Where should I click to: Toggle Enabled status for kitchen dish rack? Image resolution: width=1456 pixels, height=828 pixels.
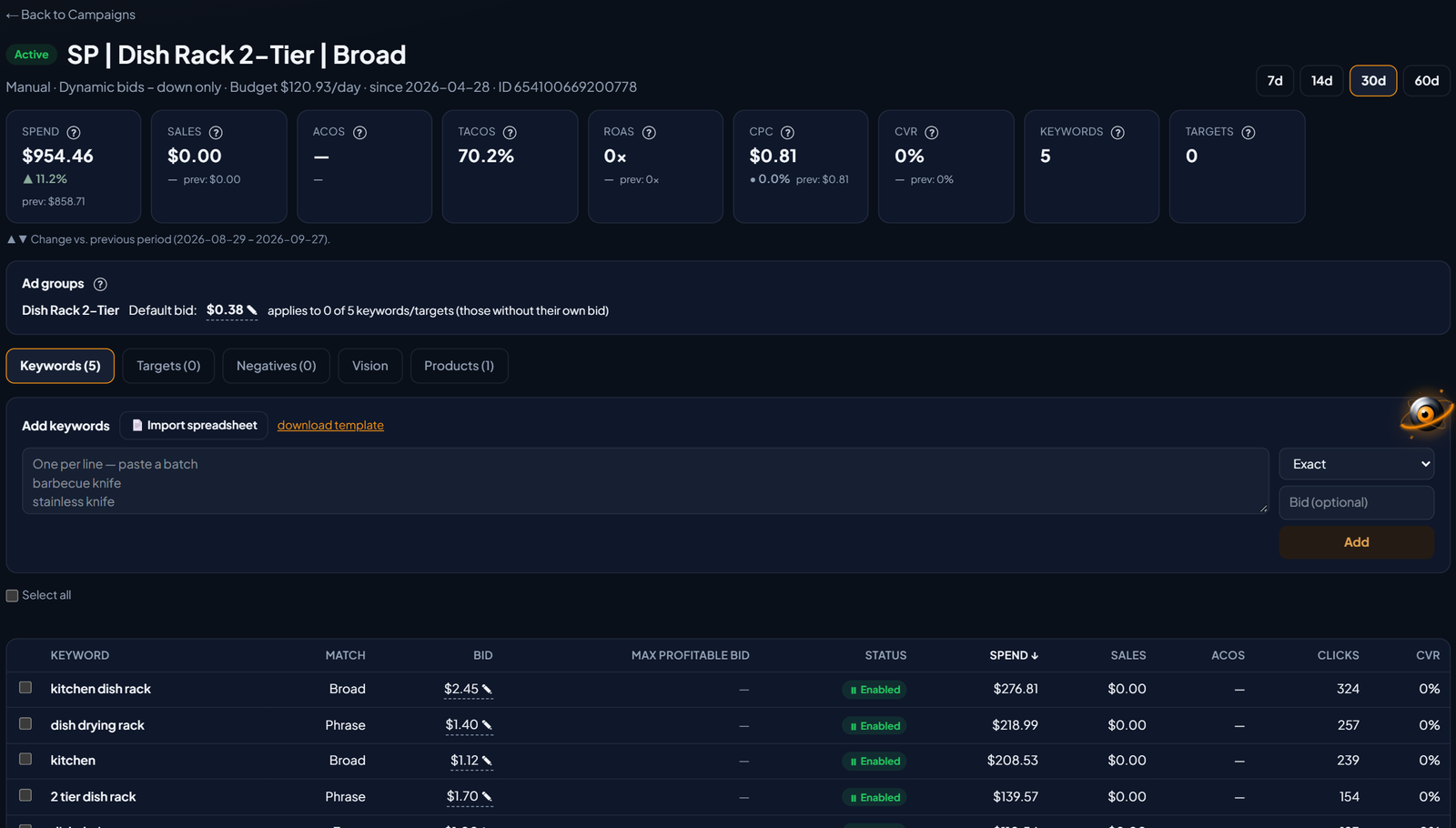pos(875,690)
